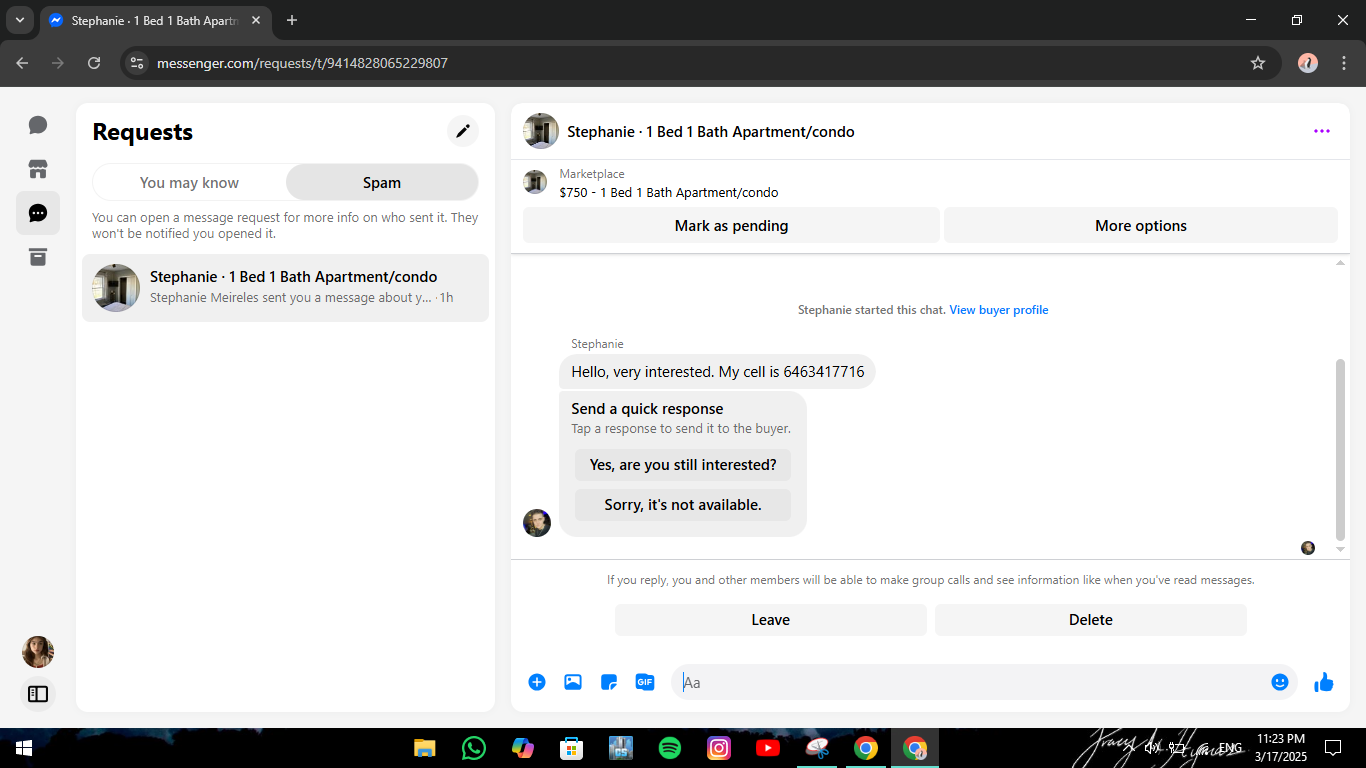This screenshot has width=1366, height=768.
Task: Click Mark as pending button
Action: pyautogui.click(x=731, y=226)
